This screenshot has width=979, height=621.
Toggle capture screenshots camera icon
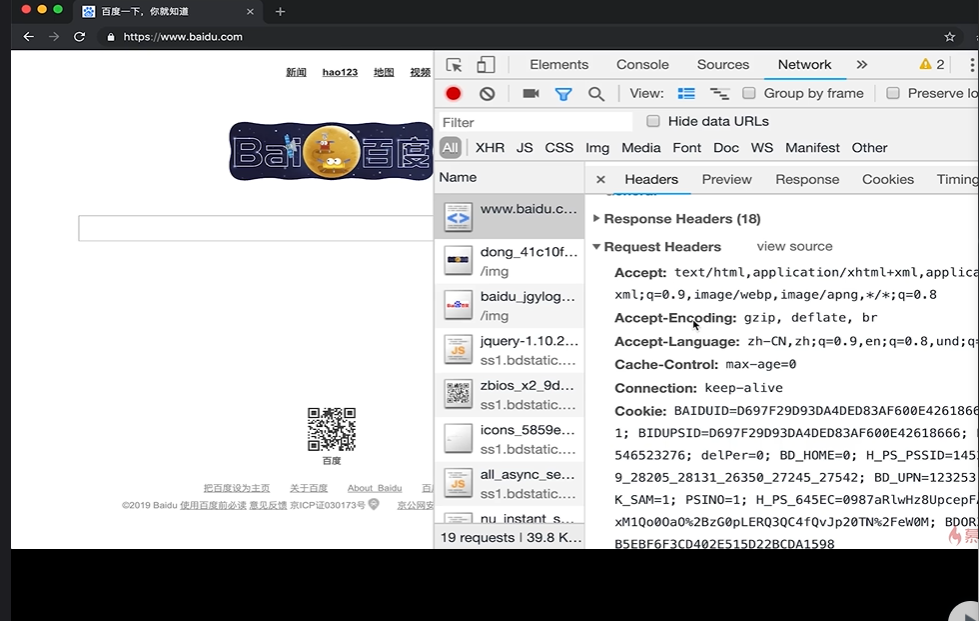tap(531, 94)
